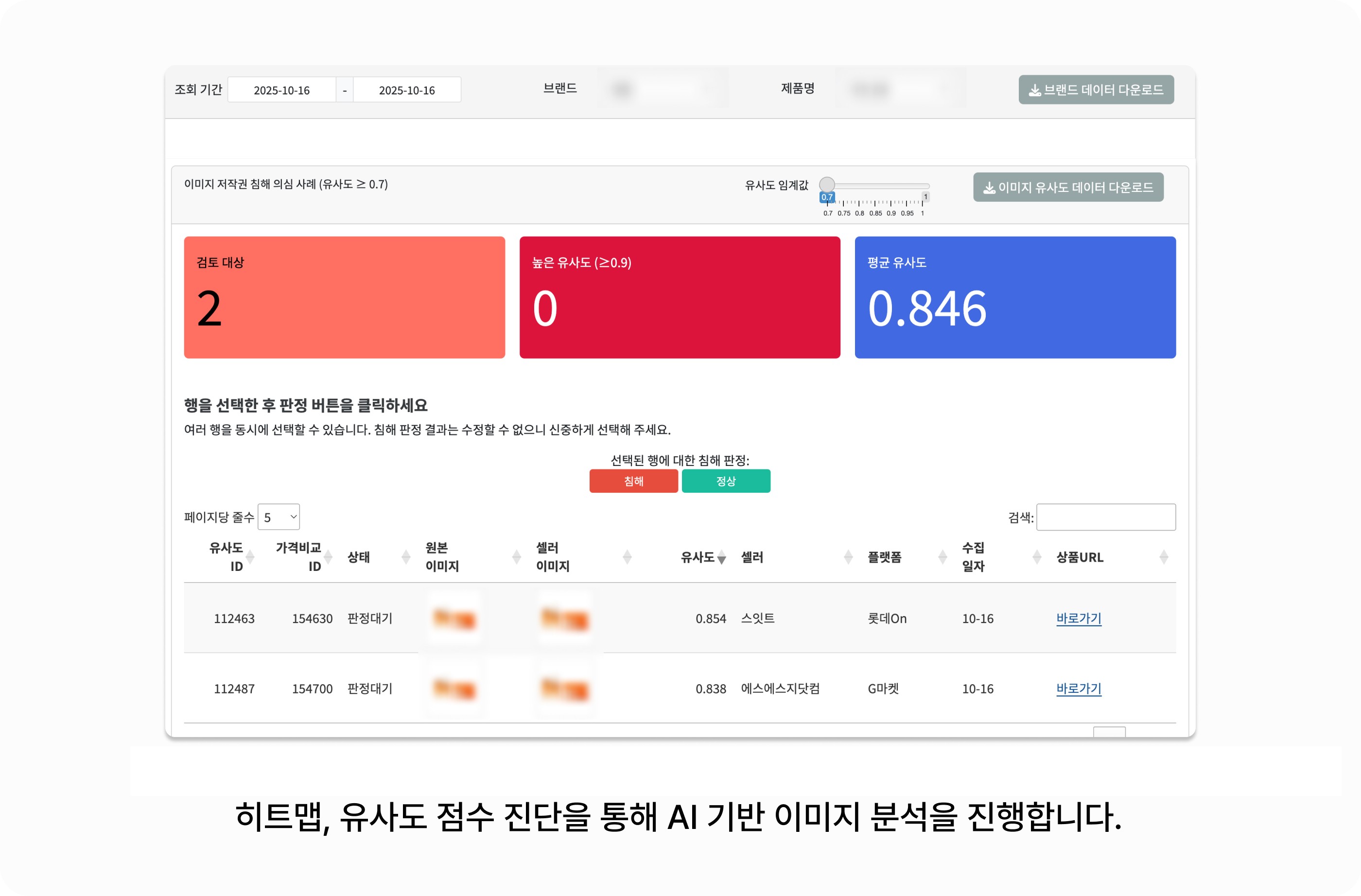Click inside the 검색 search field
The height and width of the screenshot is (896, 1361).
pos(1106,517)
